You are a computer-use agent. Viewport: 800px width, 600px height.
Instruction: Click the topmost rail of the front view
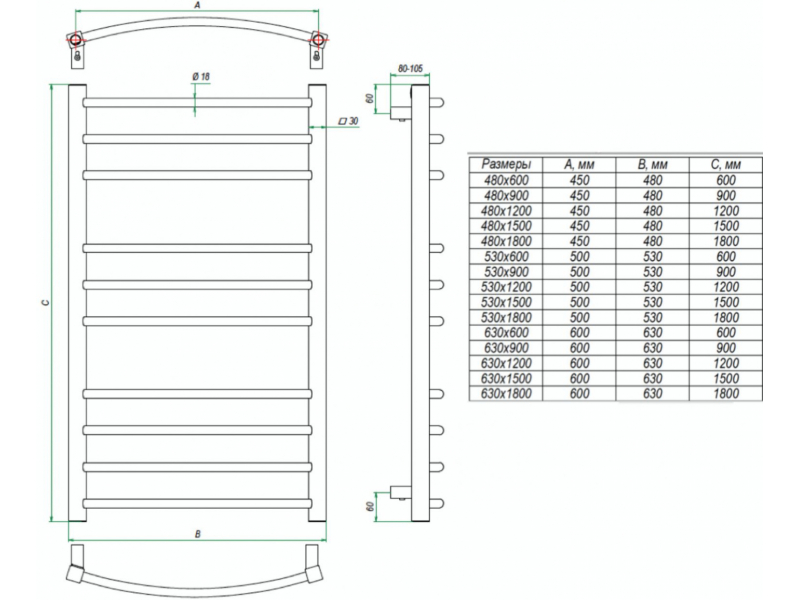(197, 103)
